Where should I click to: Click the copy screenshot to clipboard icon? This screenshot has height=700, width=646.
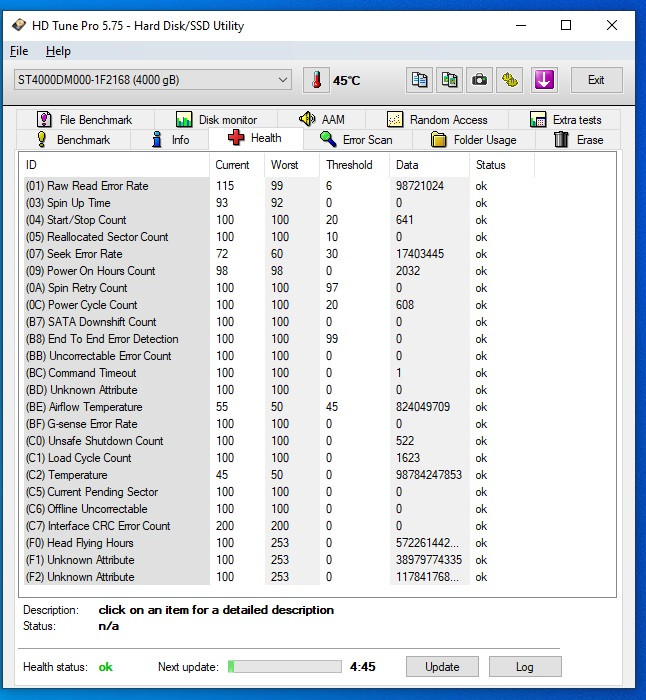(450, 80)
